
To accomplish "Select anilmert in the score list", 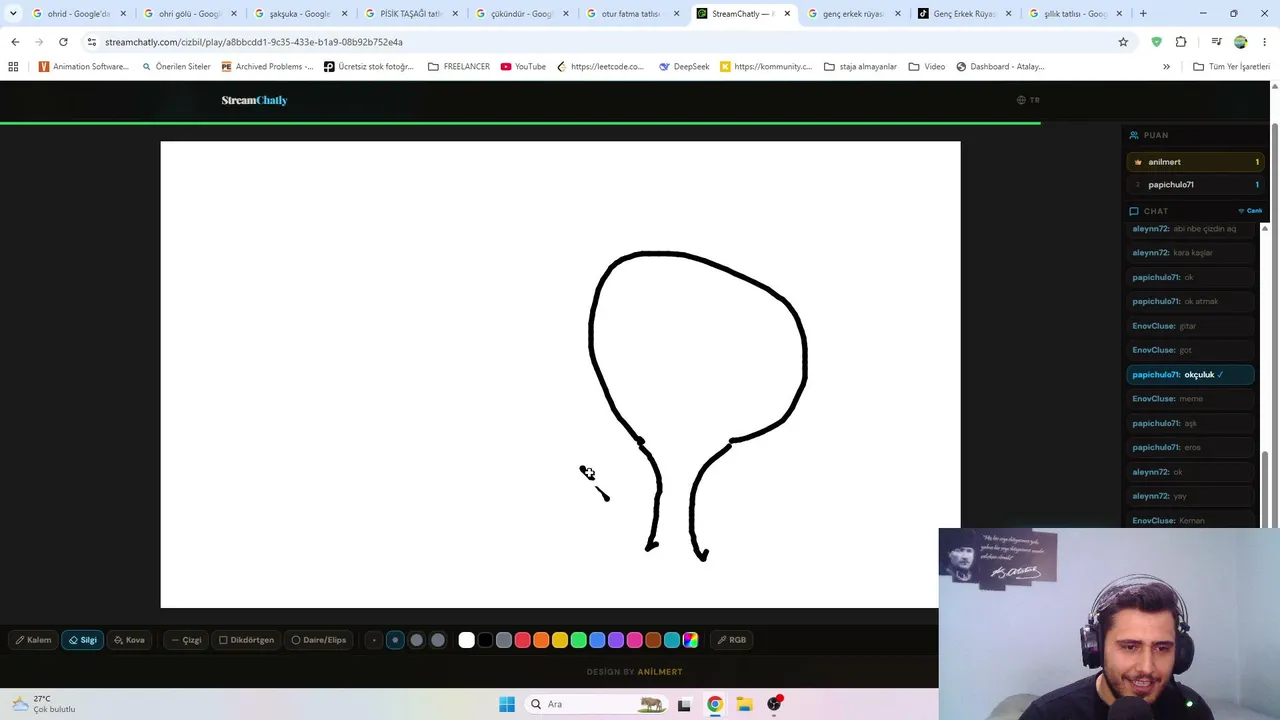I will [1195, 162].
